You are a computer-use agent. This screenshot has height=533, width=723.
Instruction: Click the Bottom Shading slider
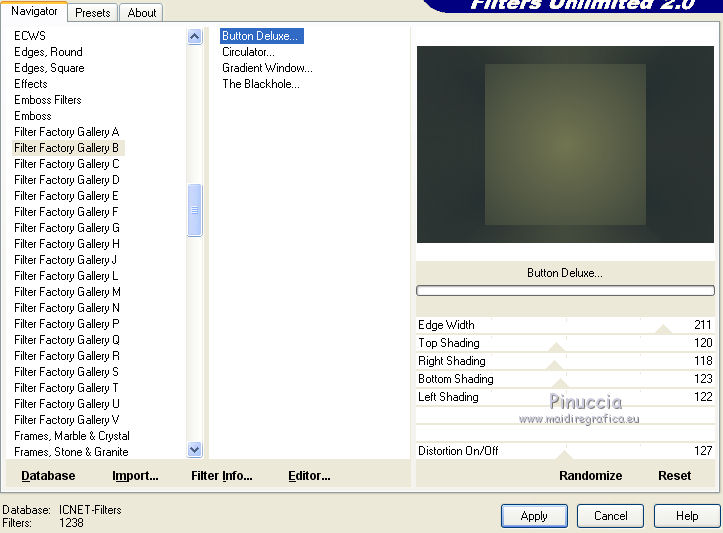[565, 379]
